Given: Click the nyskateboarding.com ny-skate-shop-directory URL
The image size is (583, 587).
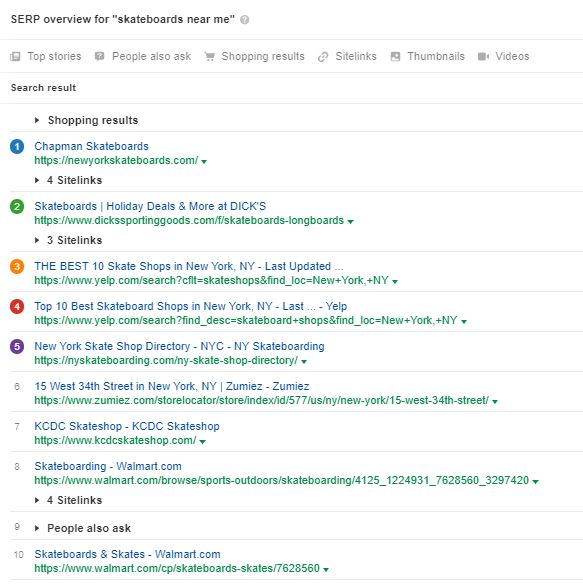Looking at the screenshot, I should (x=166, y=361).
